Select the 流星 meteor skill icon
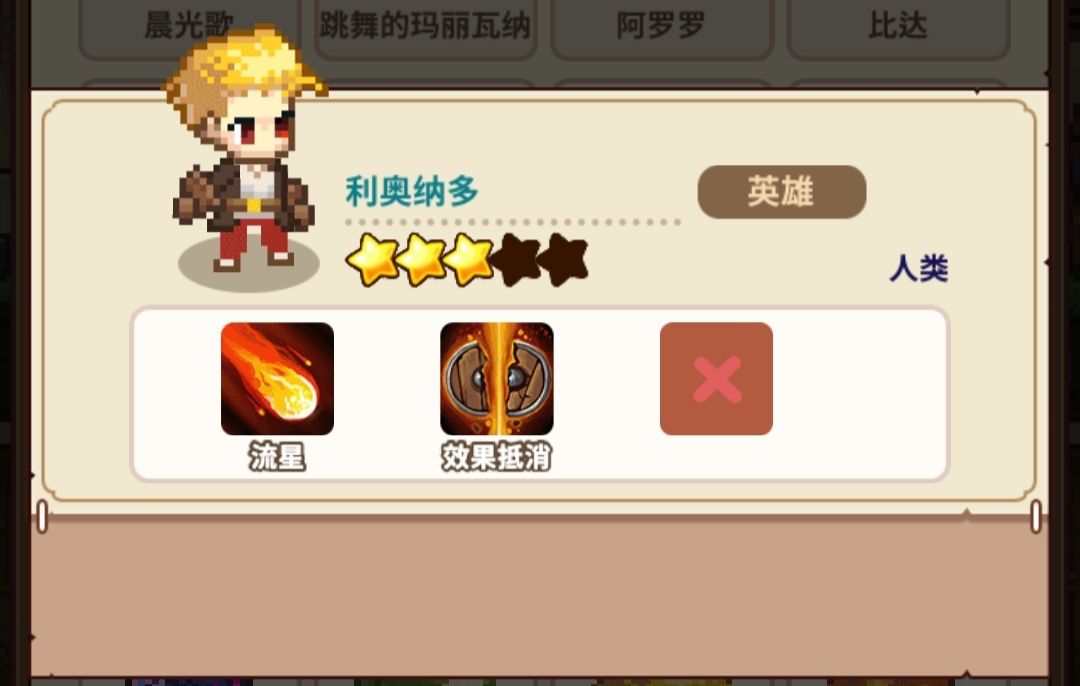Viewport: 1080px width, 686px height. pos(277,379)
